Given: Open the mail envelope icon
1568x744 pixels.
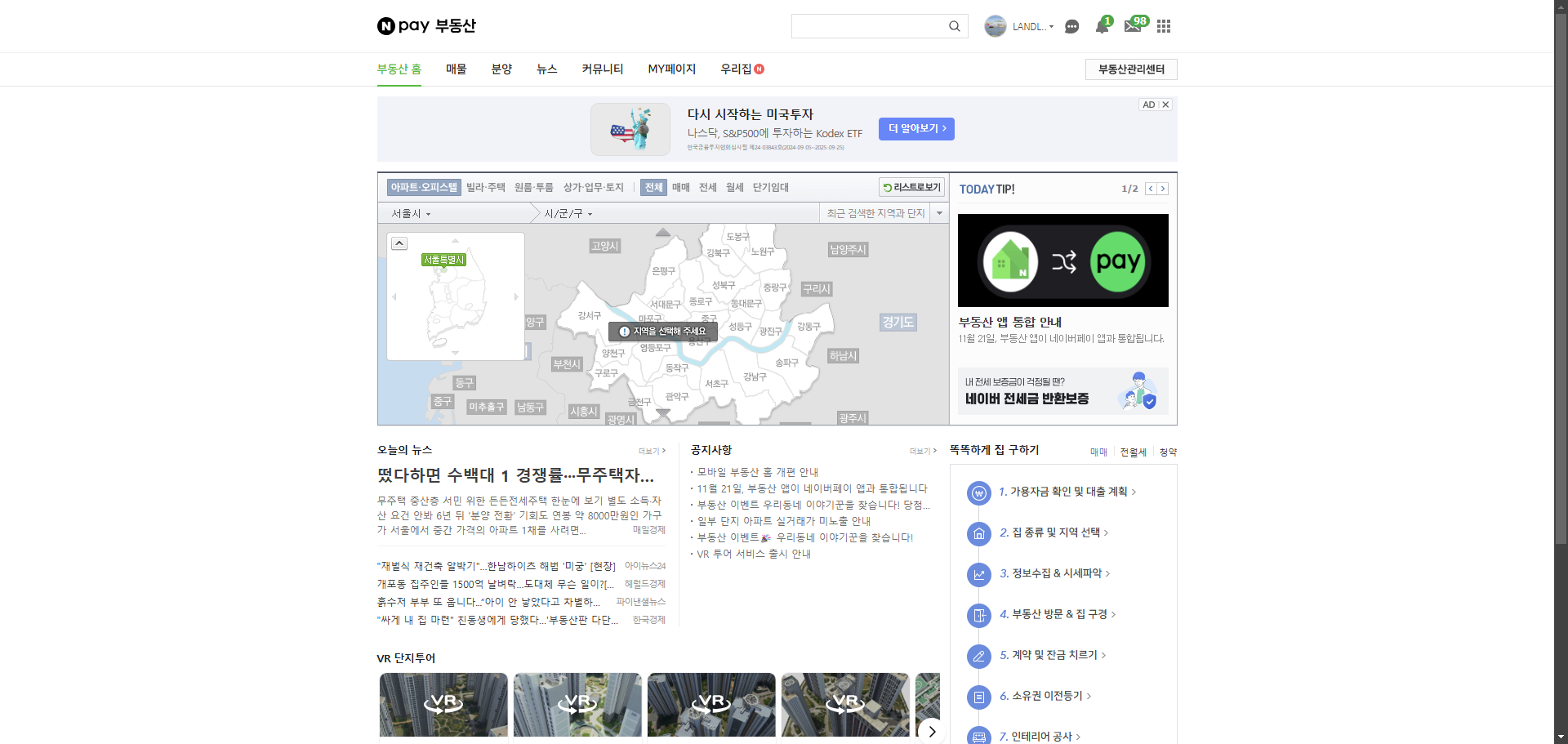Looking at the screenshot, I should point(1133,26).
